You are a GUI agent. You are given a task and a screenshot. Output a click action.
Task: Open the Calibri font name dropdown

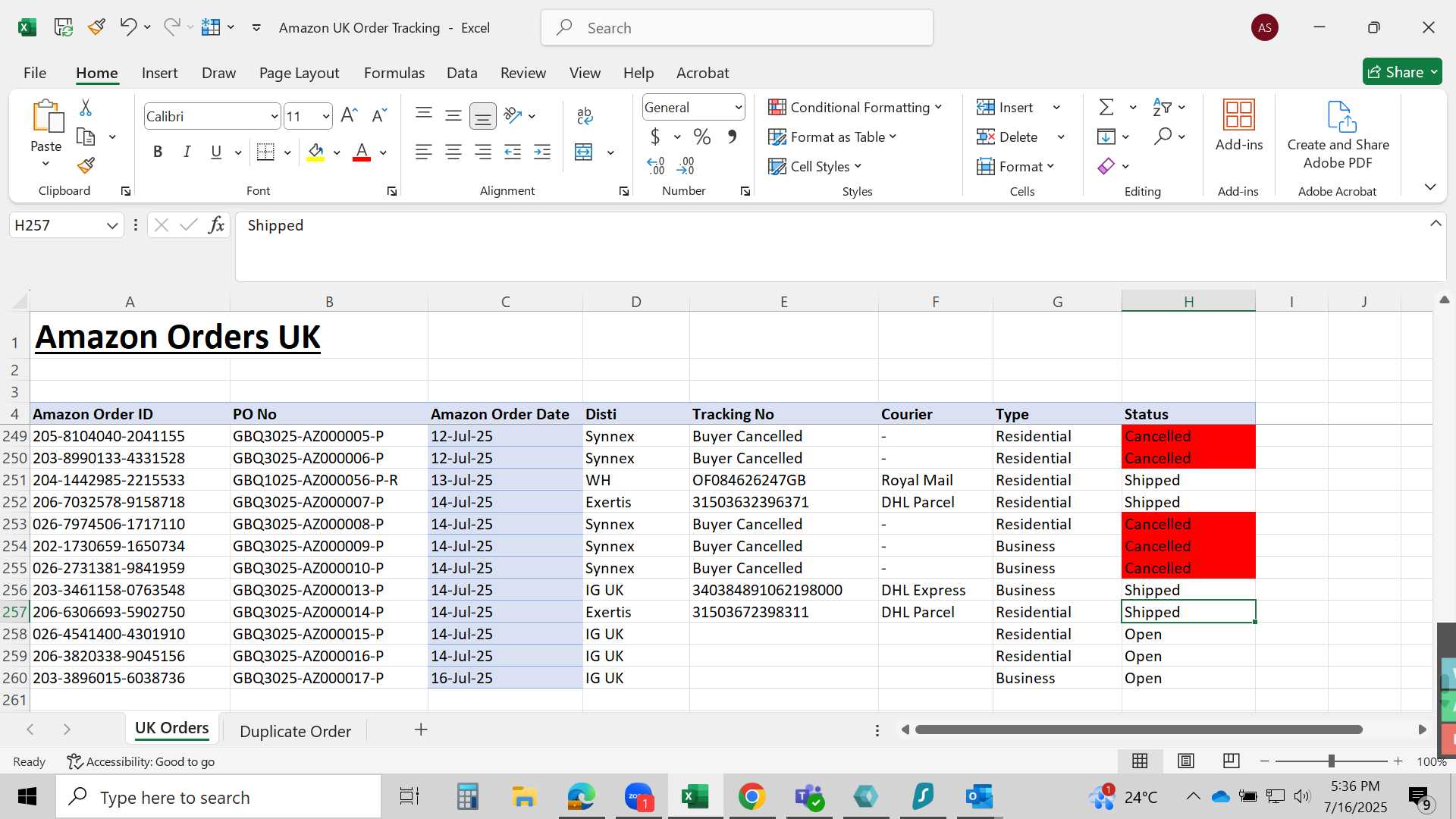274,117
